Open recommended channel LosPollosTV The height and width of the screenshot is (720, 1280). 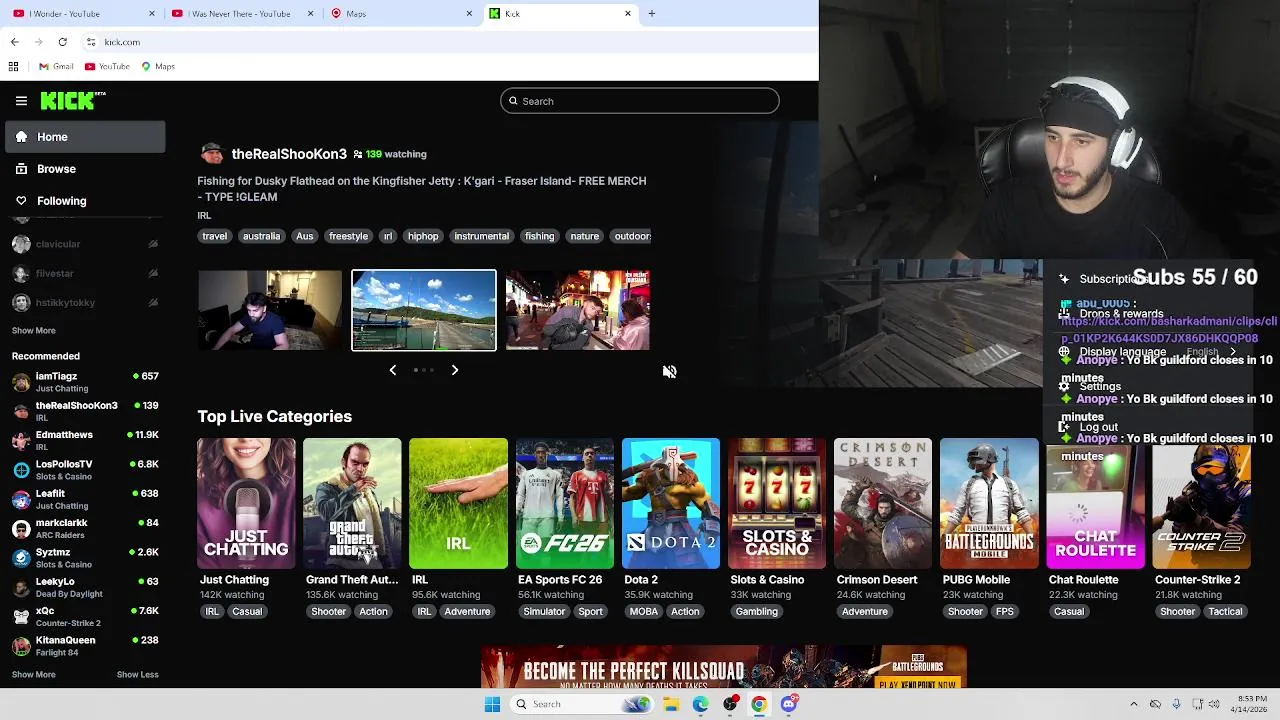point(85,469)
